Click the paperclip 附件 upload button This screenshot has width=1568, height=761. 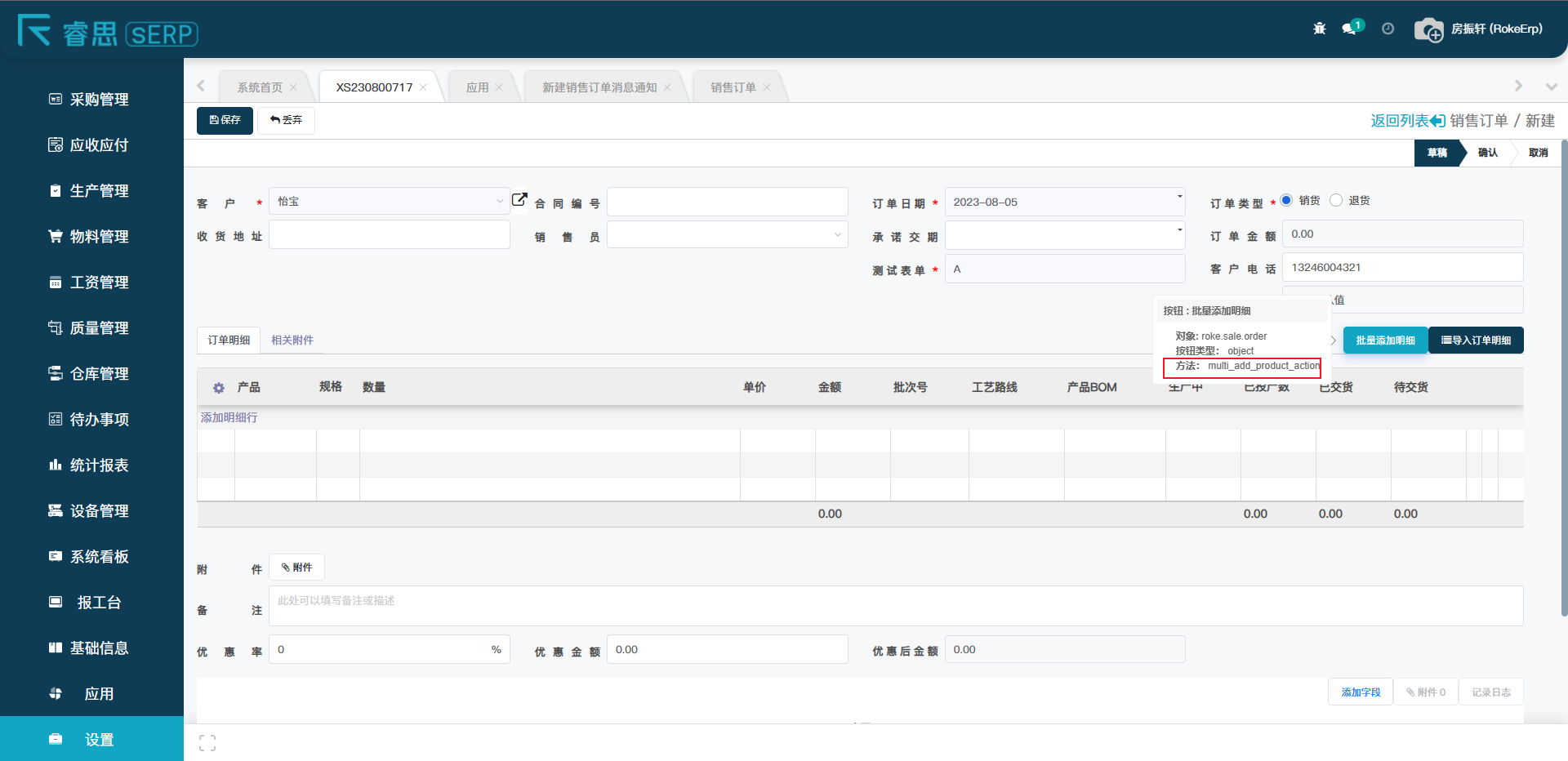tap(296, 567)
